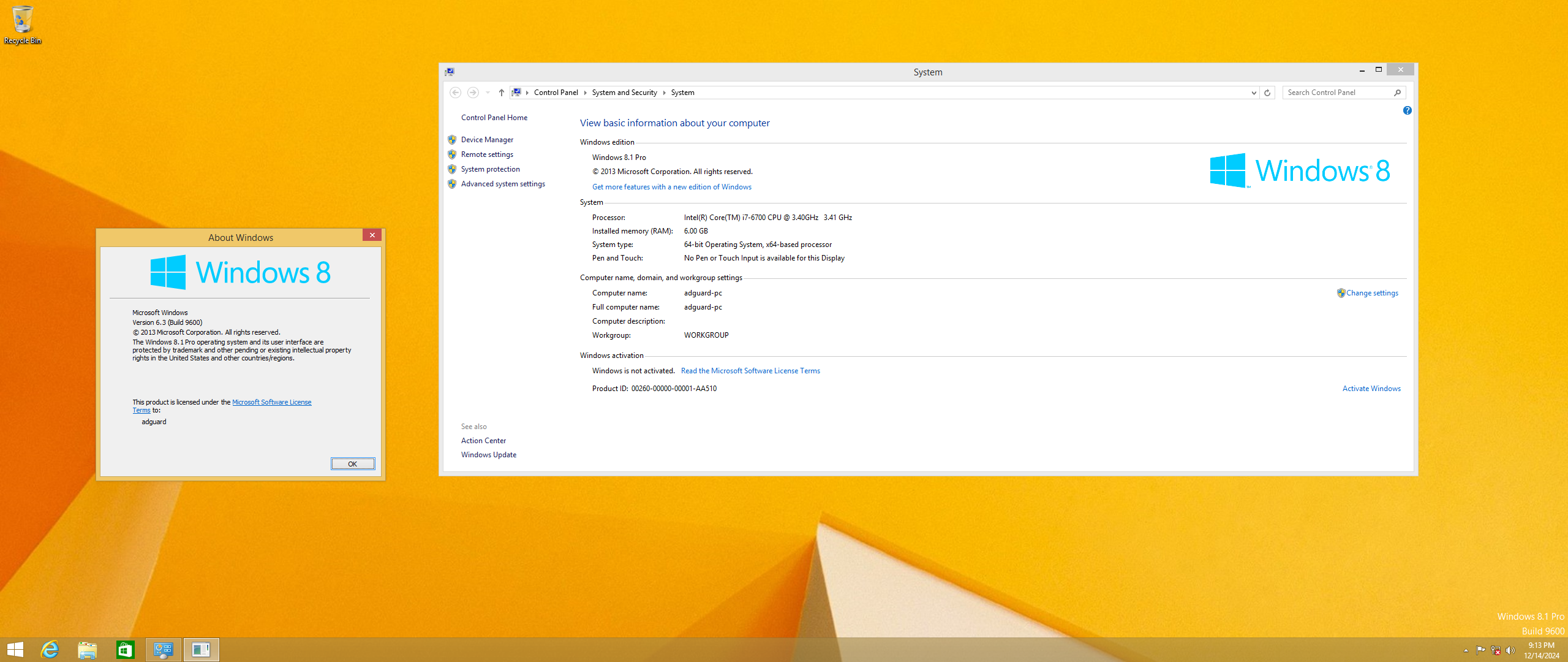Open Windows Update under See also

coord(488,455)
